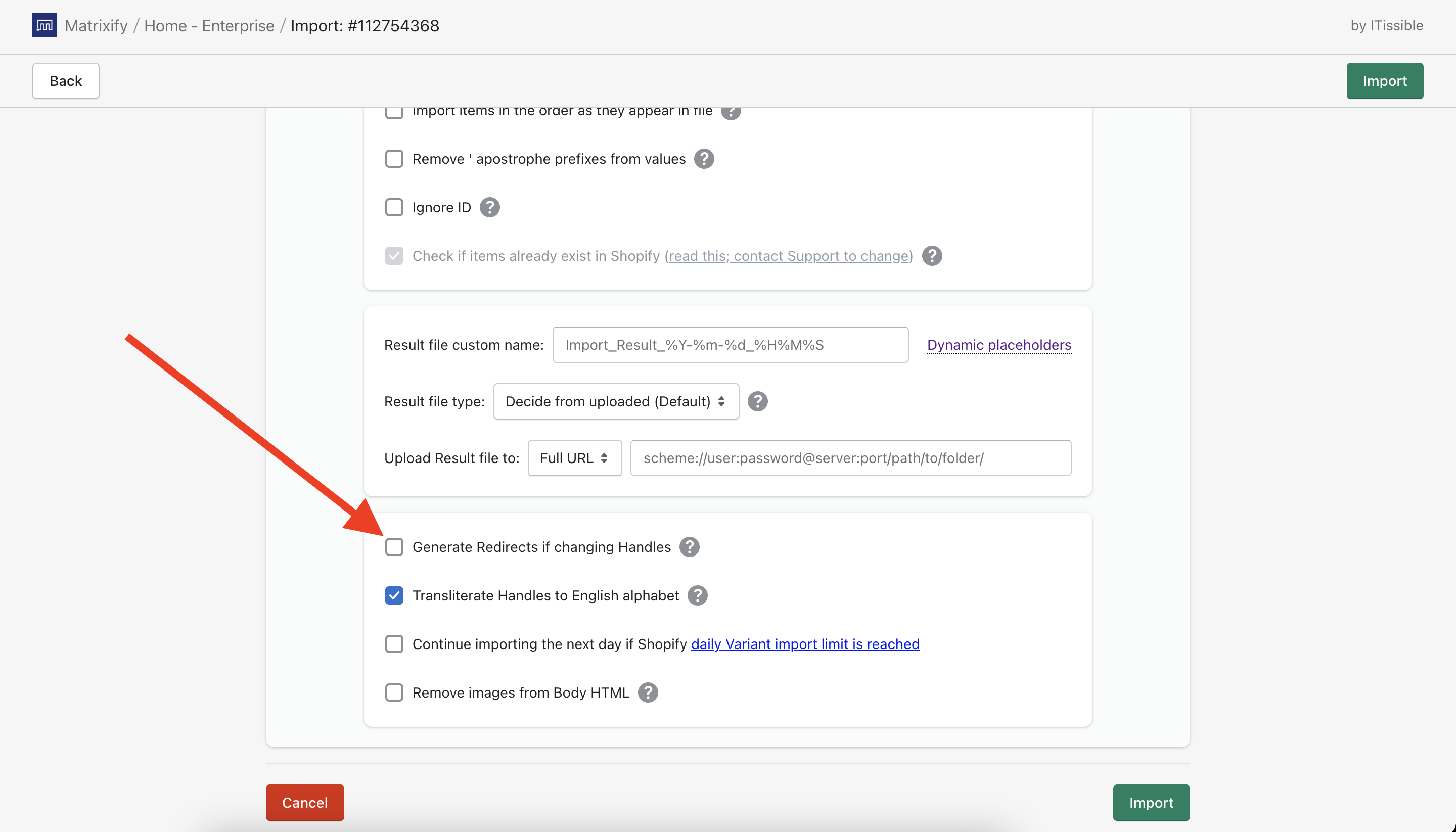
Task: Click help icon next to Ignore ID
Action: coord(489,207)
